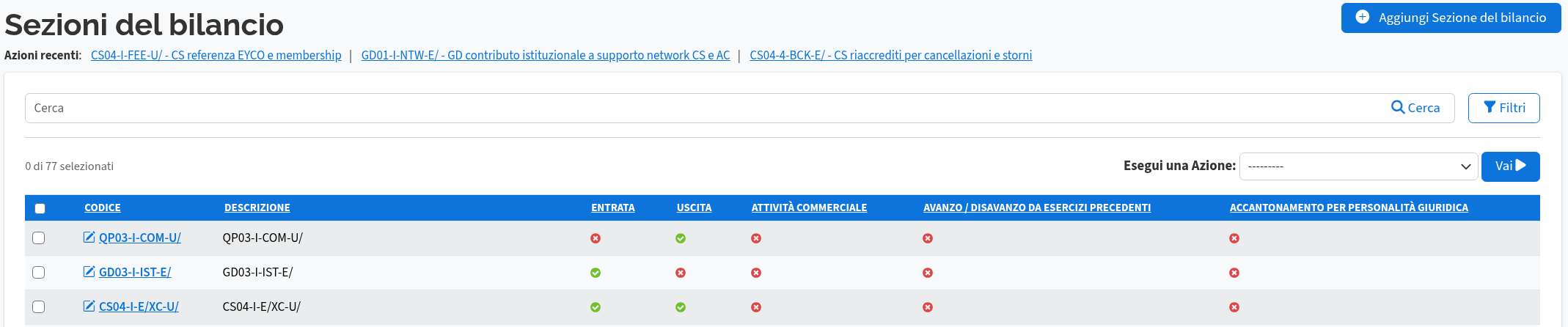1568x327 pixels.
Task: Click into the Cerca search field
Action: [704, 108]
